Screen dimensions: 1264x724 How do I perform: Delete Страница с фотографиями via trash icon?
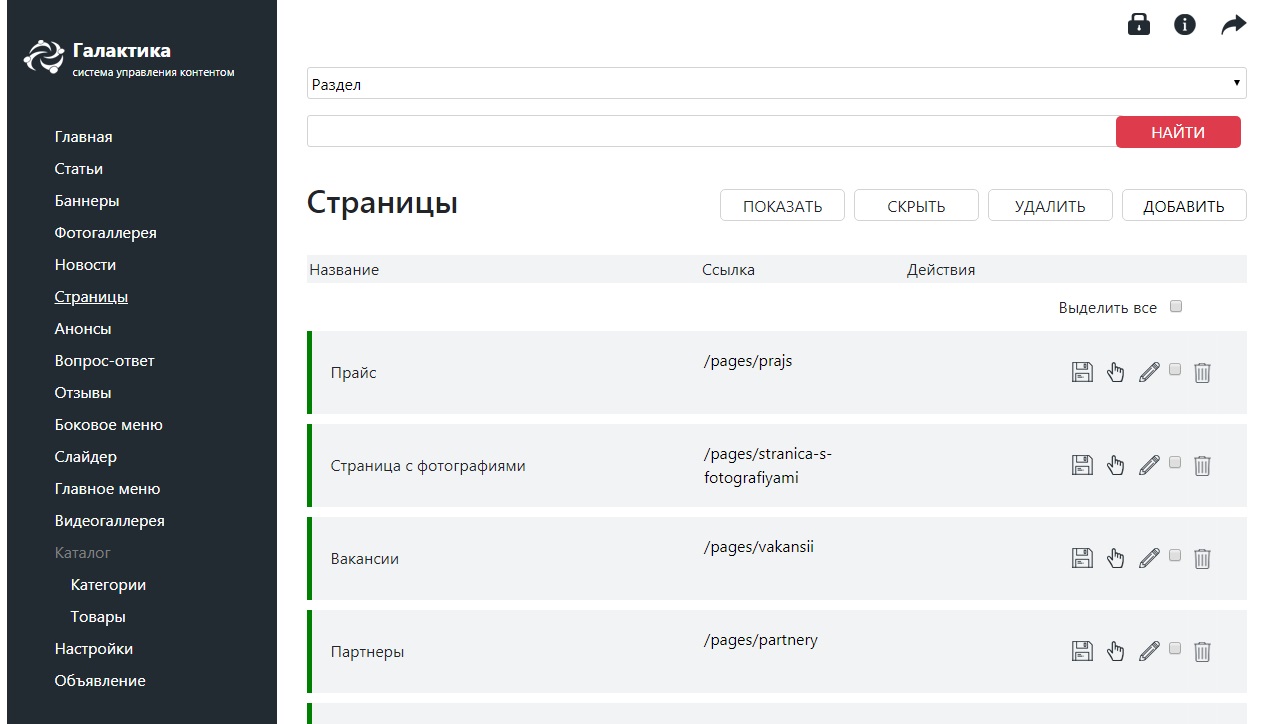(1202, 465)
